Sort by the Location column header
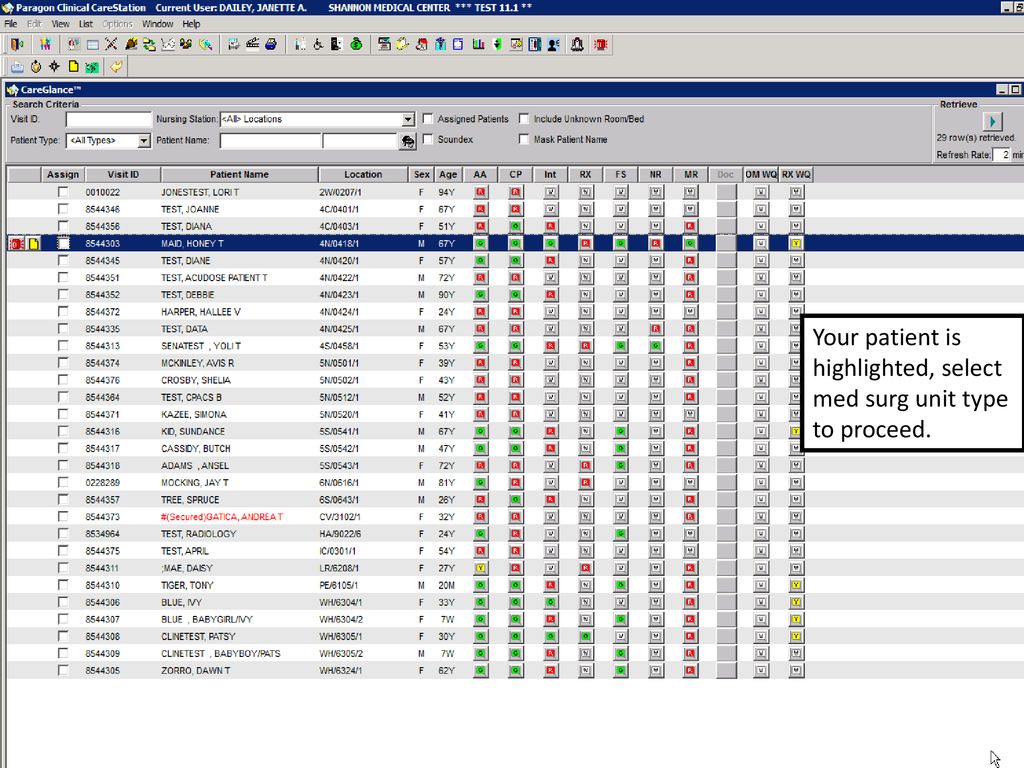 (x=363, y=174)
